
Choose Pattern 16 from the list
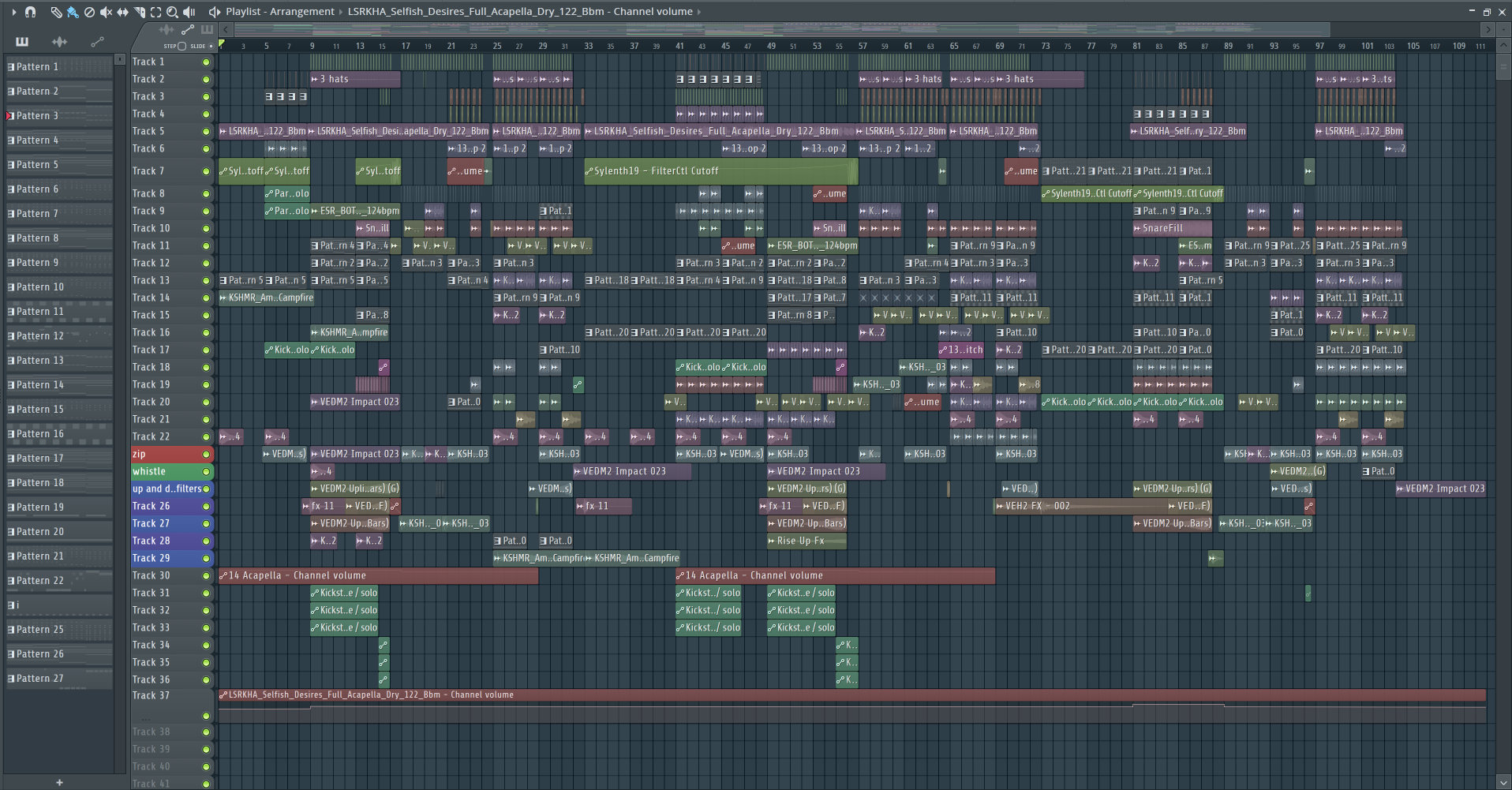click(59, 434)
